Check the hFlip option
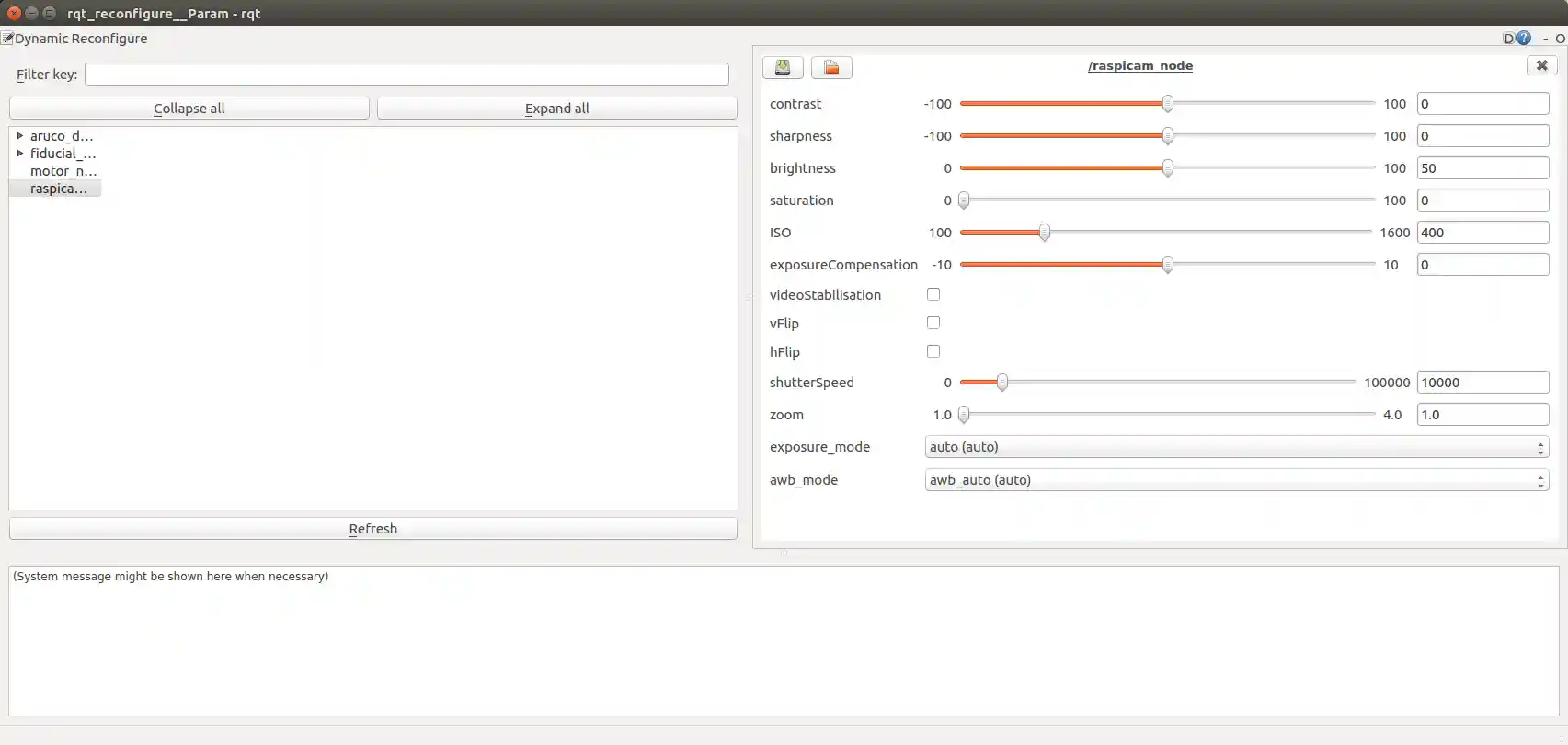Image resolution: width=1568 pixels, height=745 pixels. (933, 351)
